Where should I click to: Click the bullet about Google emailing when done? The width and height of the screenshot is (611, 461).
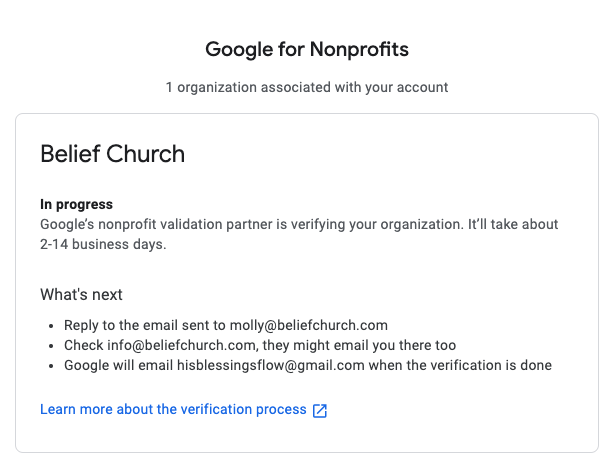coord(308,366)
